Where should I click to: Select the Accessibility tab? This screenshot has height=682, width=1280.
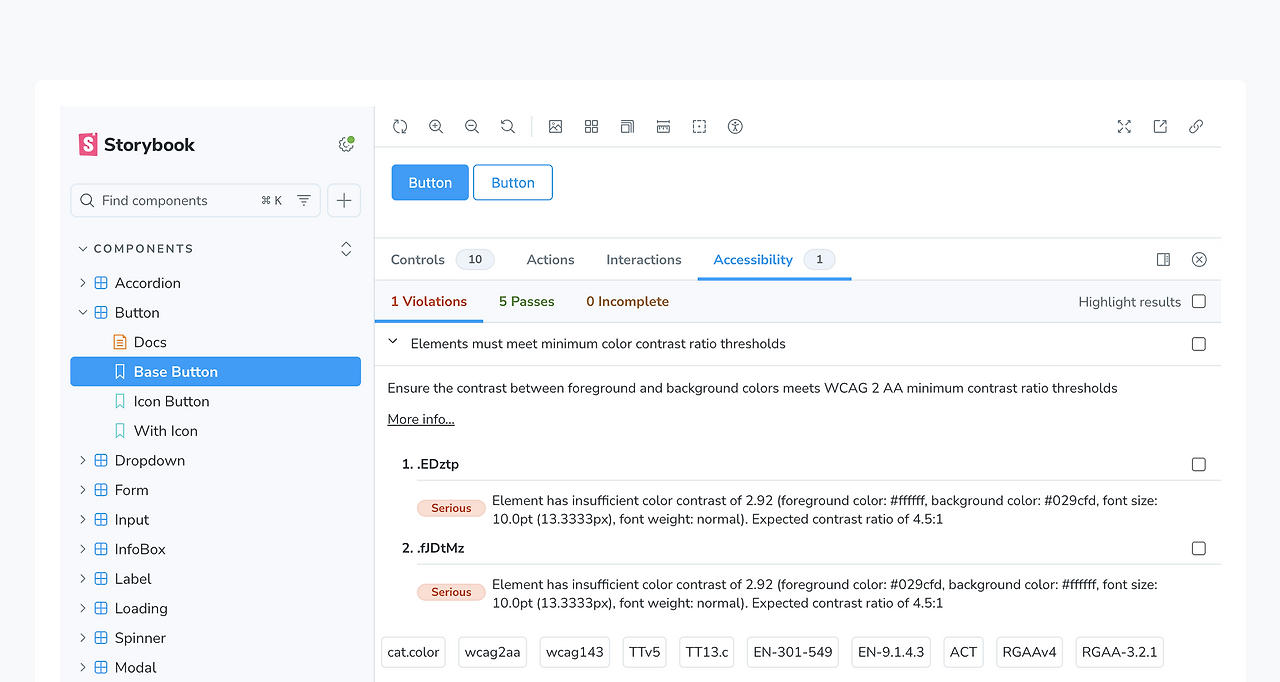pos(774,259)
